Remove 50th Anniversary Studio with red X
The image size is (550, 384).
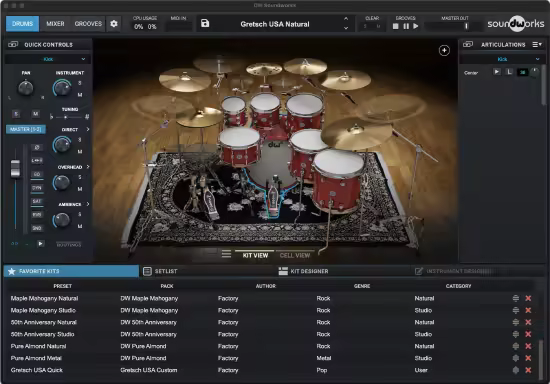click(x=528, y=334)
